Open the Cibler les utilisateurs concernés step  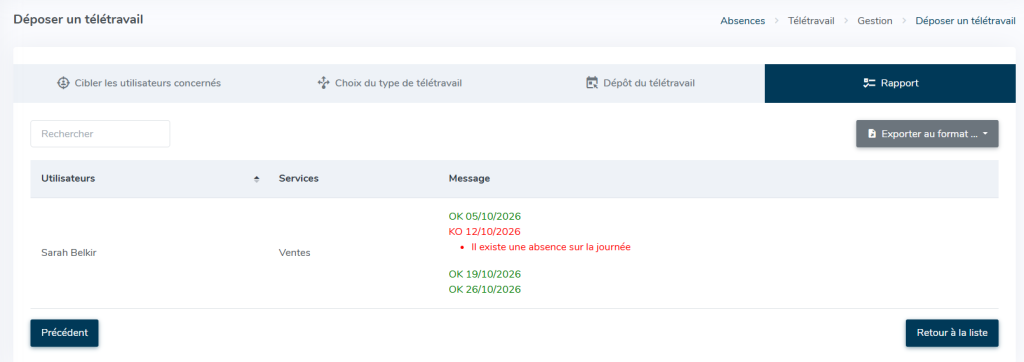138,83
